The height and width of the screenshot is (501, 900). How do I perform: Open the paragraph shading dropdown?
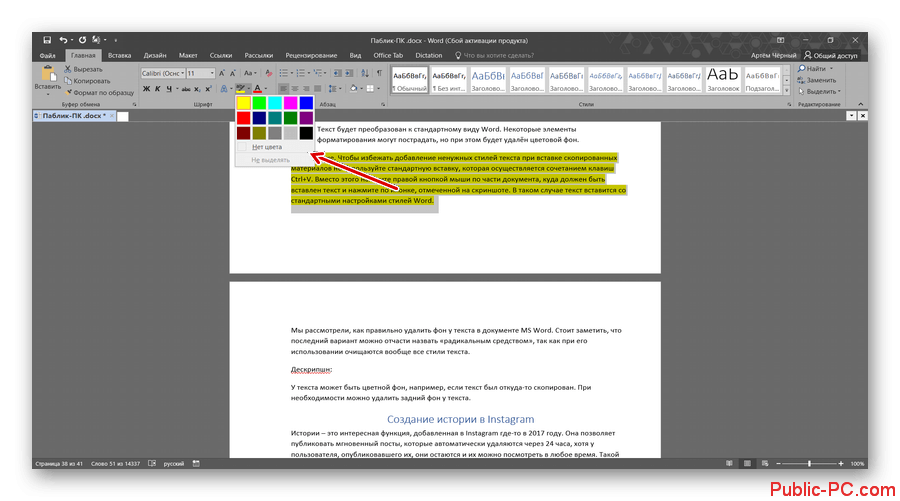(362, 89)
